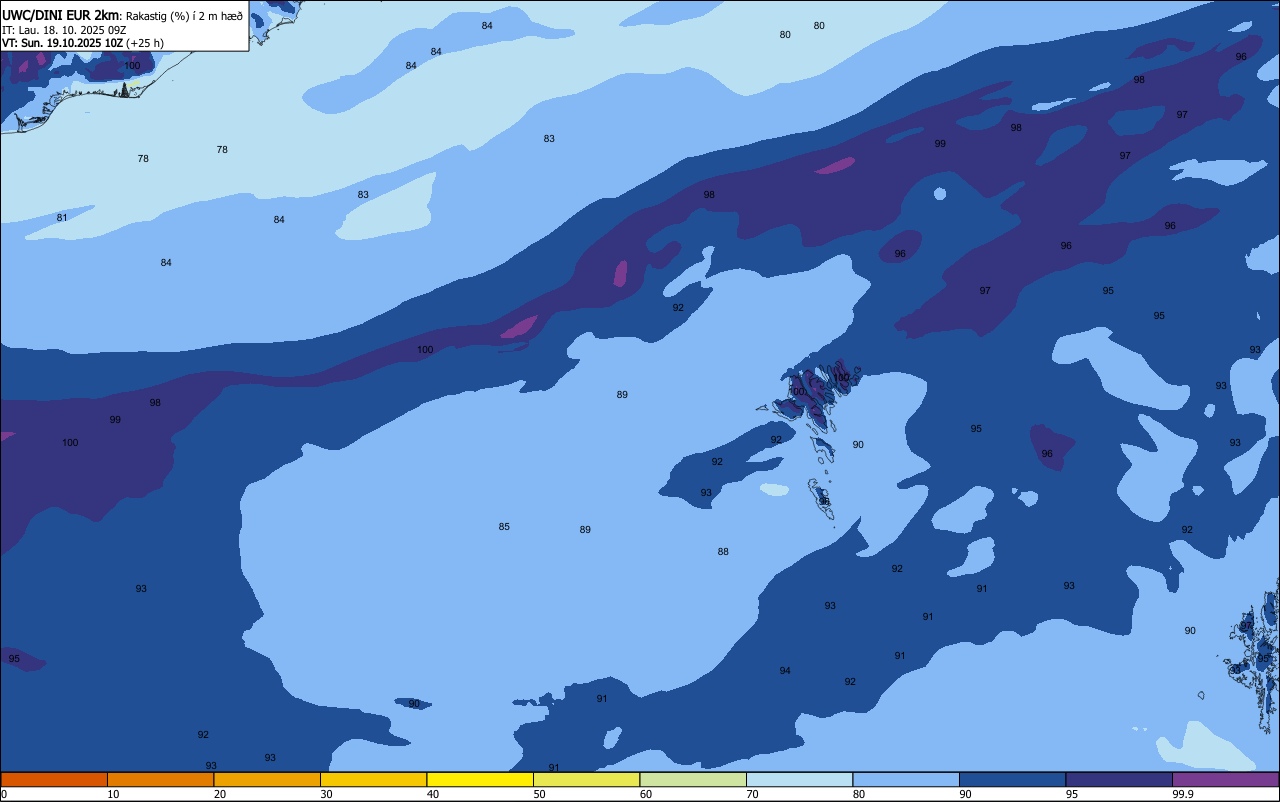Select the '70' legend tick label
The image size is (1280, 802).
[x=752, y=794]
